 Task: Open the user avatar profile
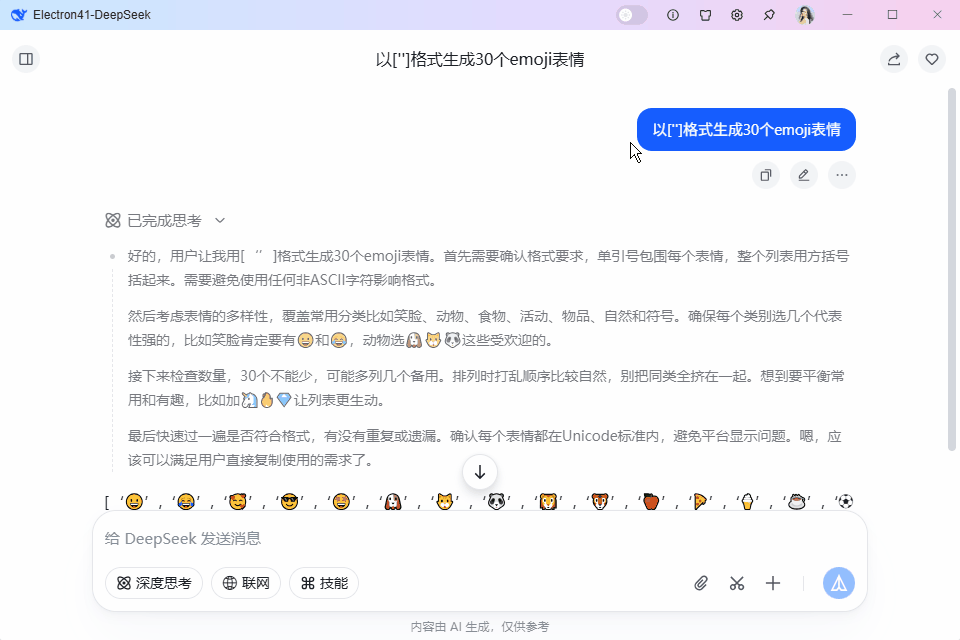click(805, 15)
